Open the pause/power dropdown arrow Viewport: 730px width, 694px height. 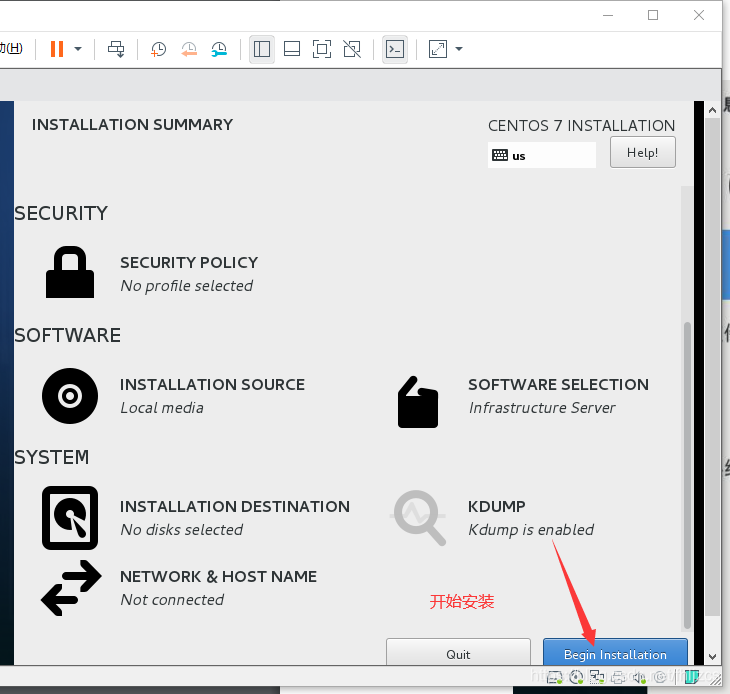click(78, 49)
